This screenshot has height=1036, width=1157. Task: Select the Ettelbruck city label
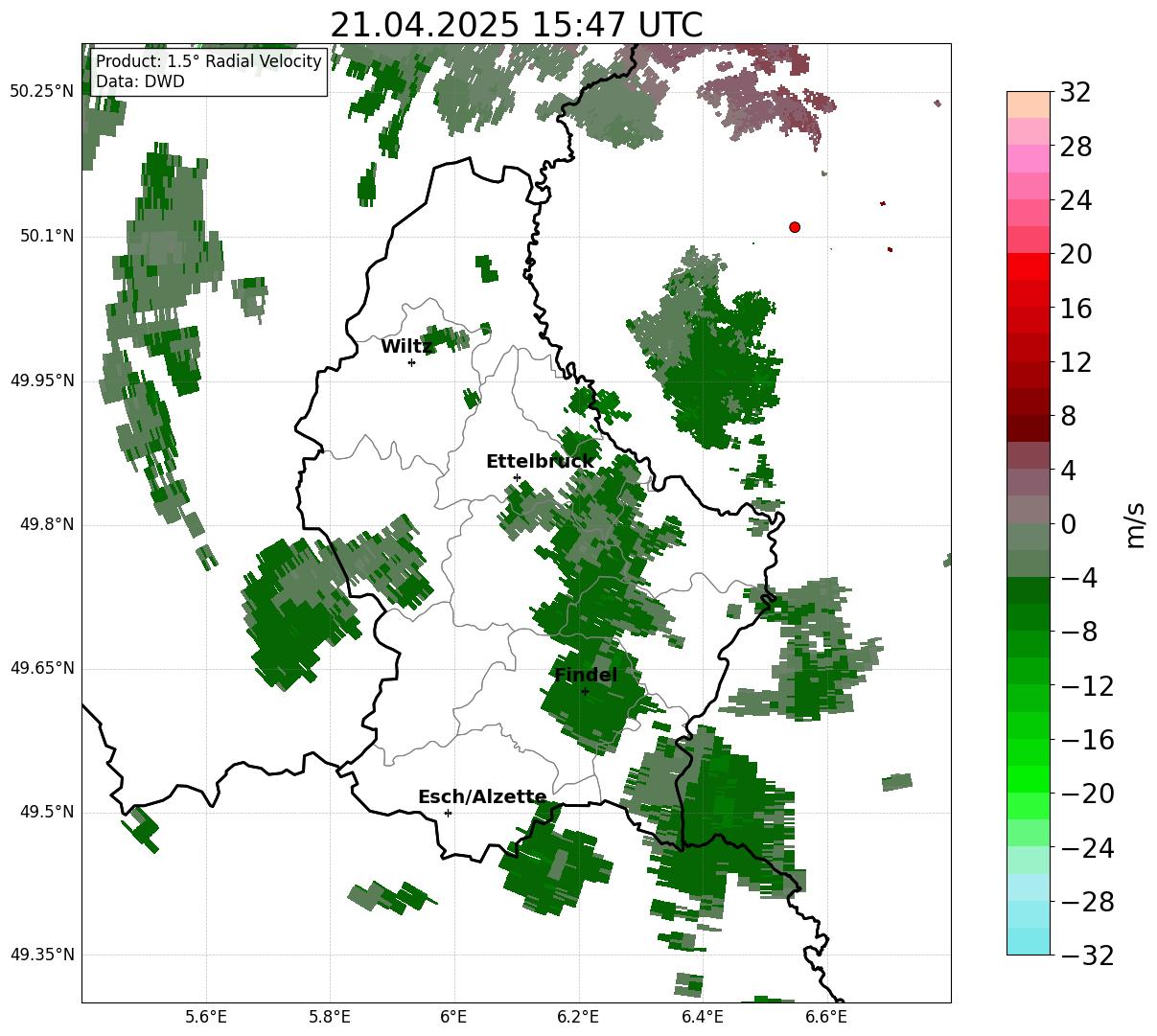point(540,462)
